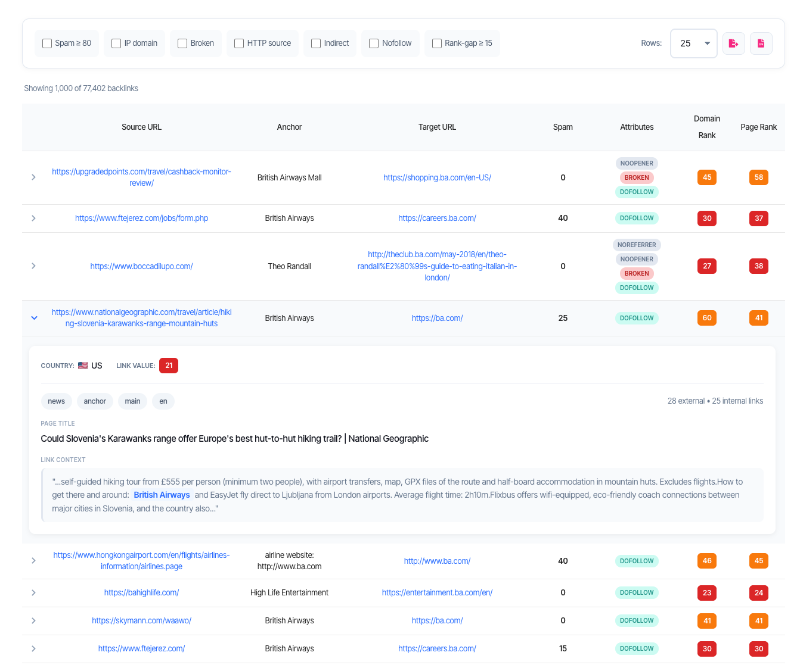Click the 'anchor' tag chip
800x668 pixels.
[95, 401]
